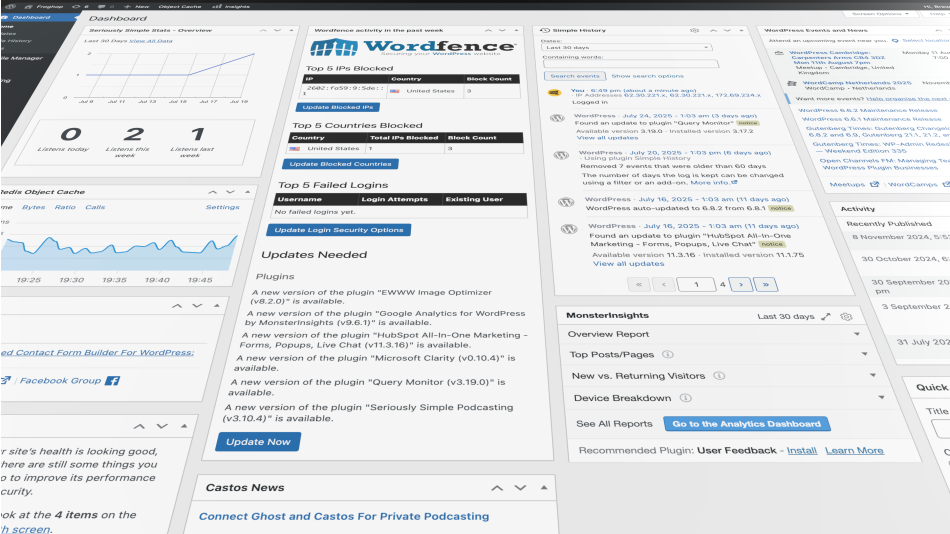
Task: Move the Castos News widget up
Action: pos(496,488)
